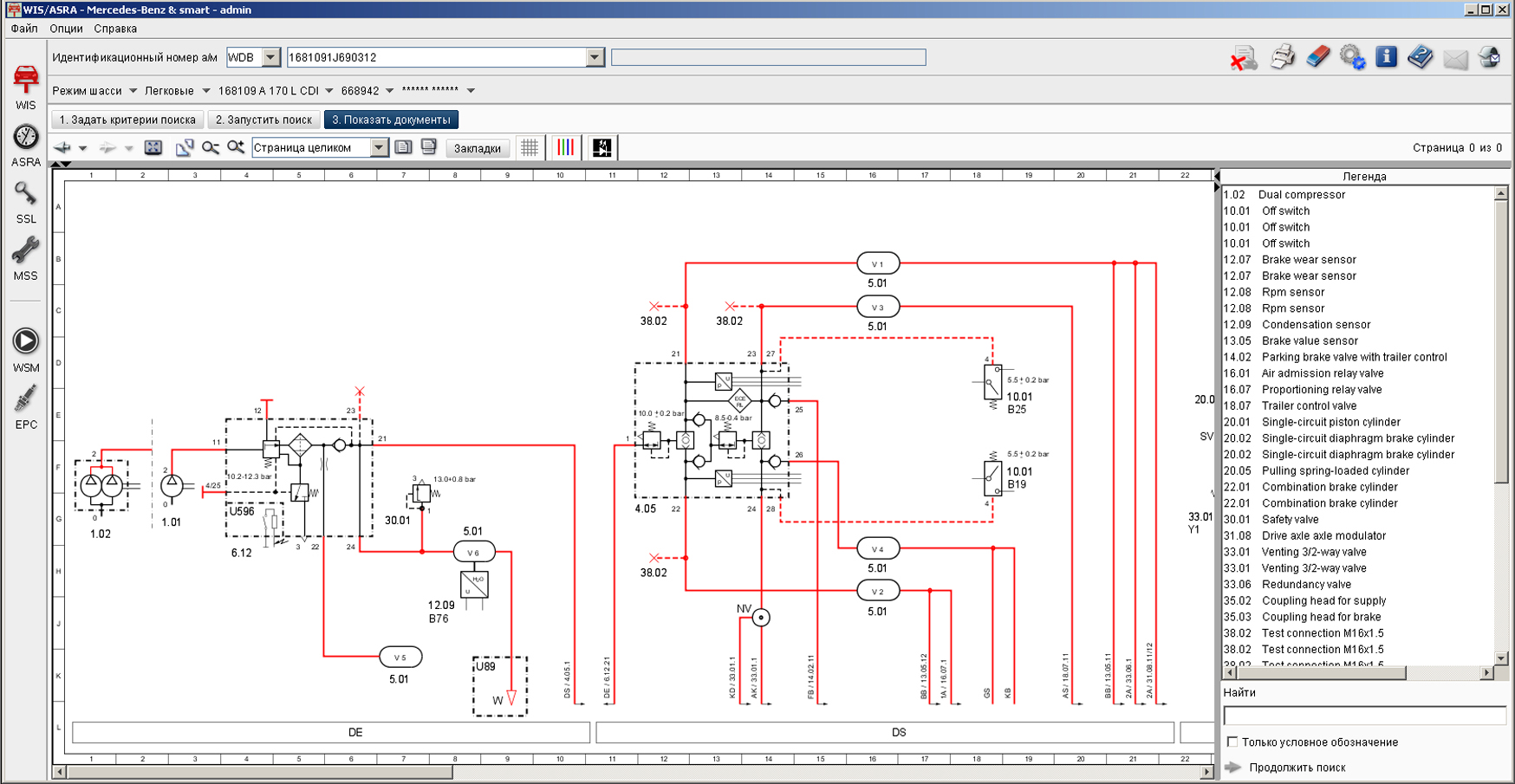Expand the 'Страница целиком' zoom dropdown

pos(379,148)
